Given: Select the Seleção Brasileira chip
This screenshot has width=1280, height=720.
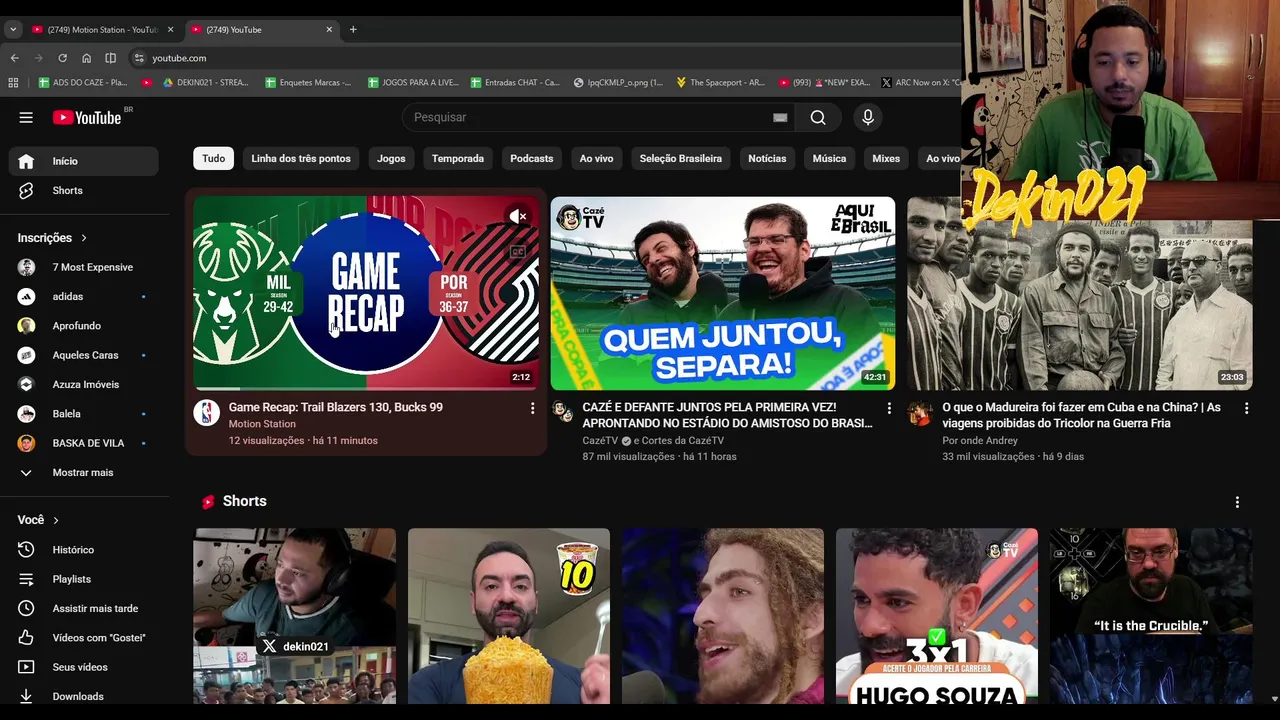Looking at the screenshot, I should click(681, 158).
